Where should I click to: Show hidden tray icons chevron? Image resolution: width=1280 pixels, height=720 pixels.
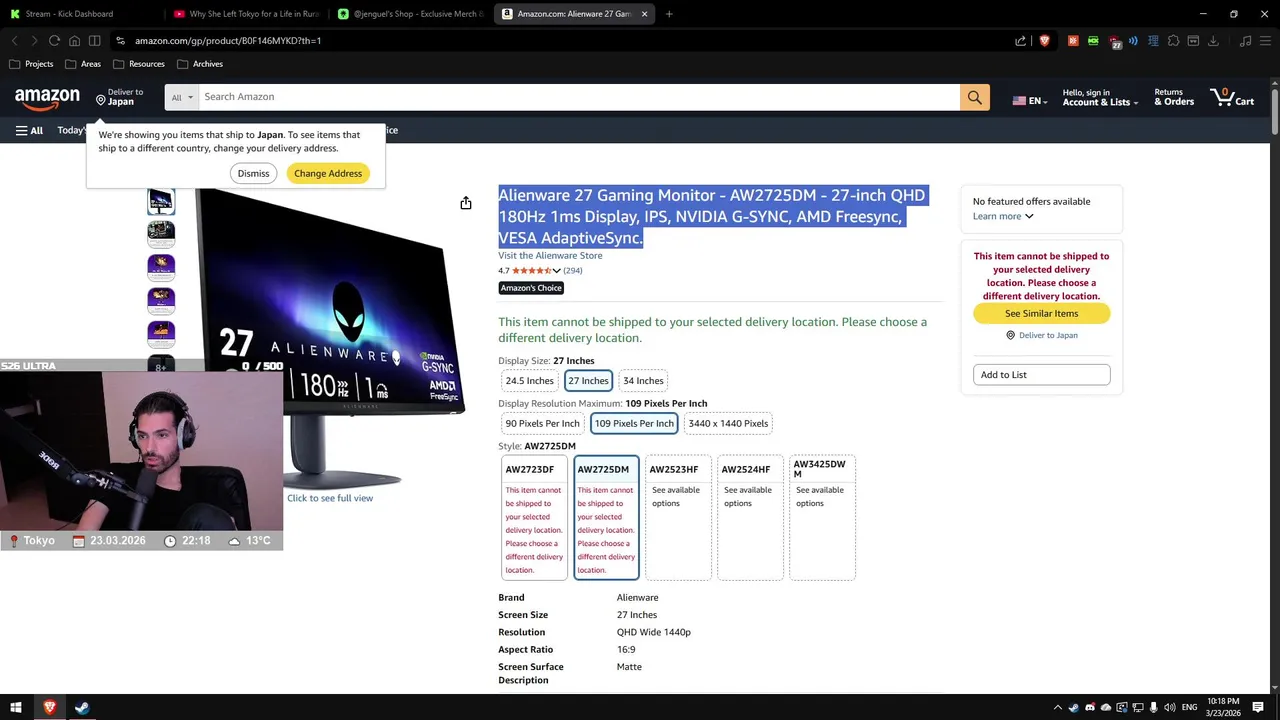coord(1058,708)
